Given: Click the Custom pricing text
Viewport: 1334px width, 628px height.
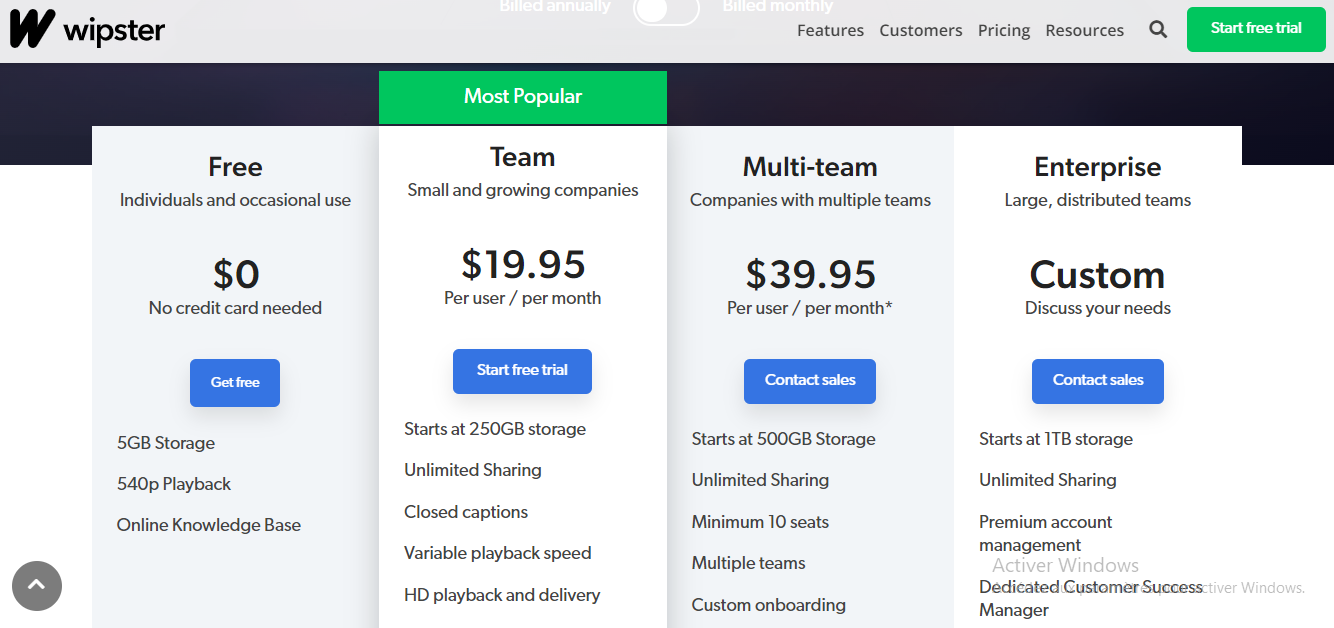Looking at the screenshot, I should (x=1098, y=274).
